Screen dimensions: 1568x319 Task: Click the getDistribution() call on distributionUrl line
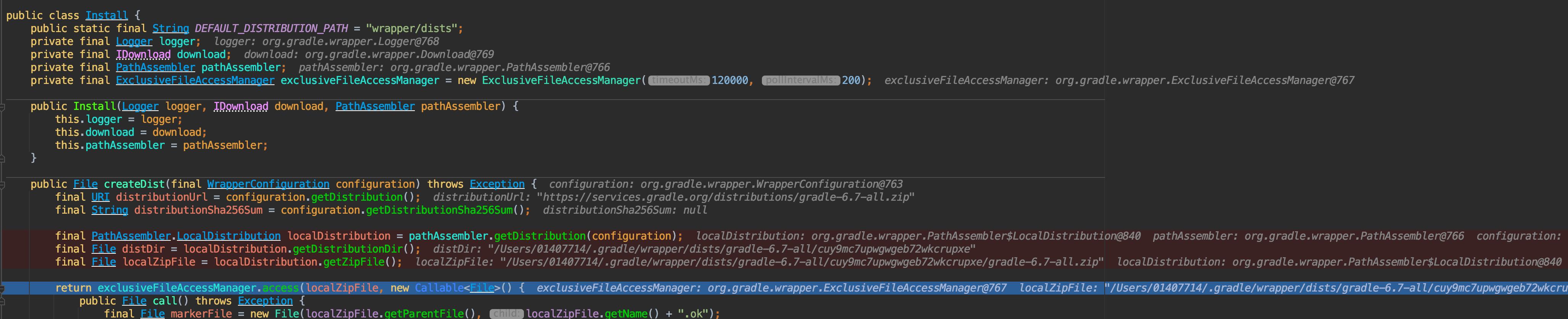click(357, 197)
